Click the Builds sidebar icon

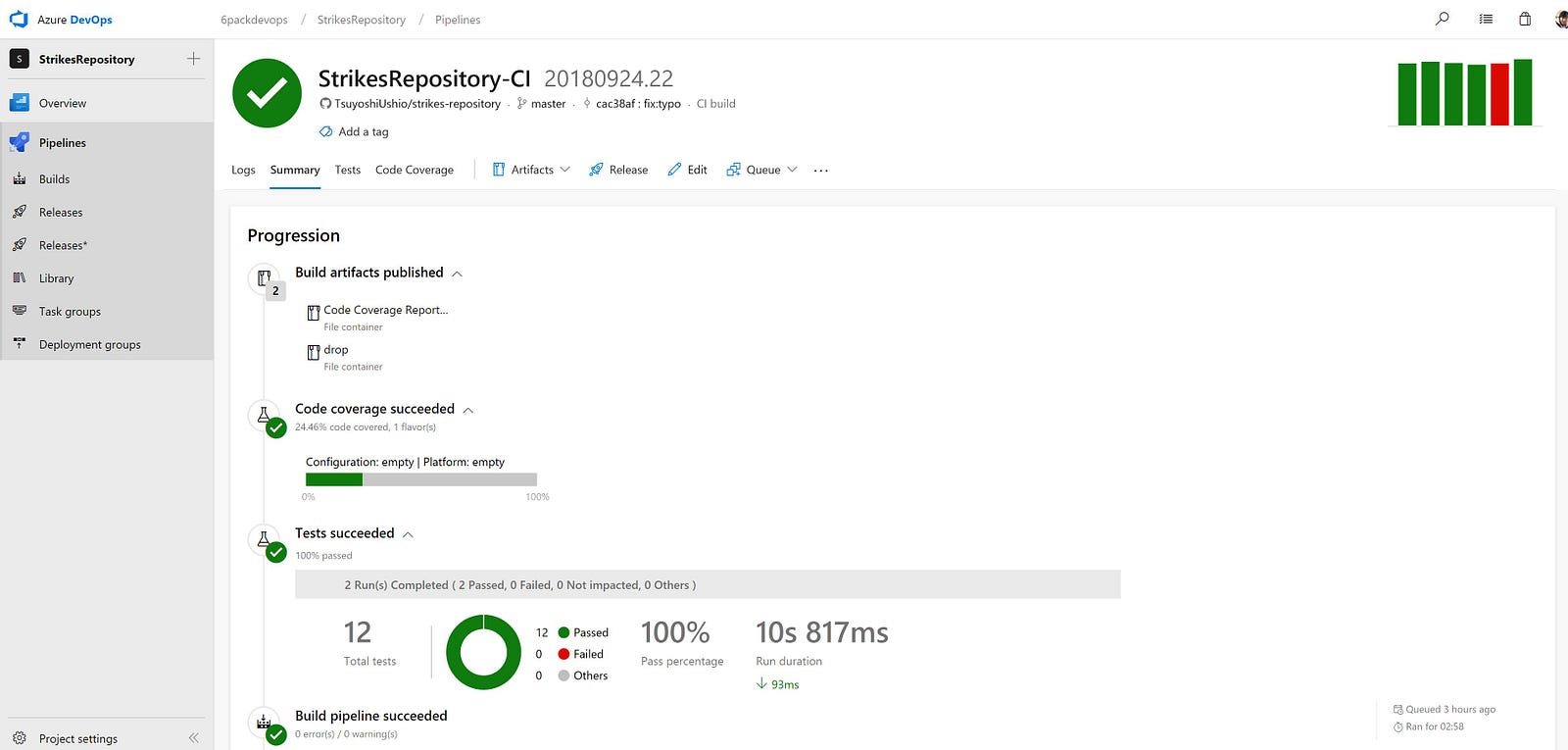click(19, 178)
